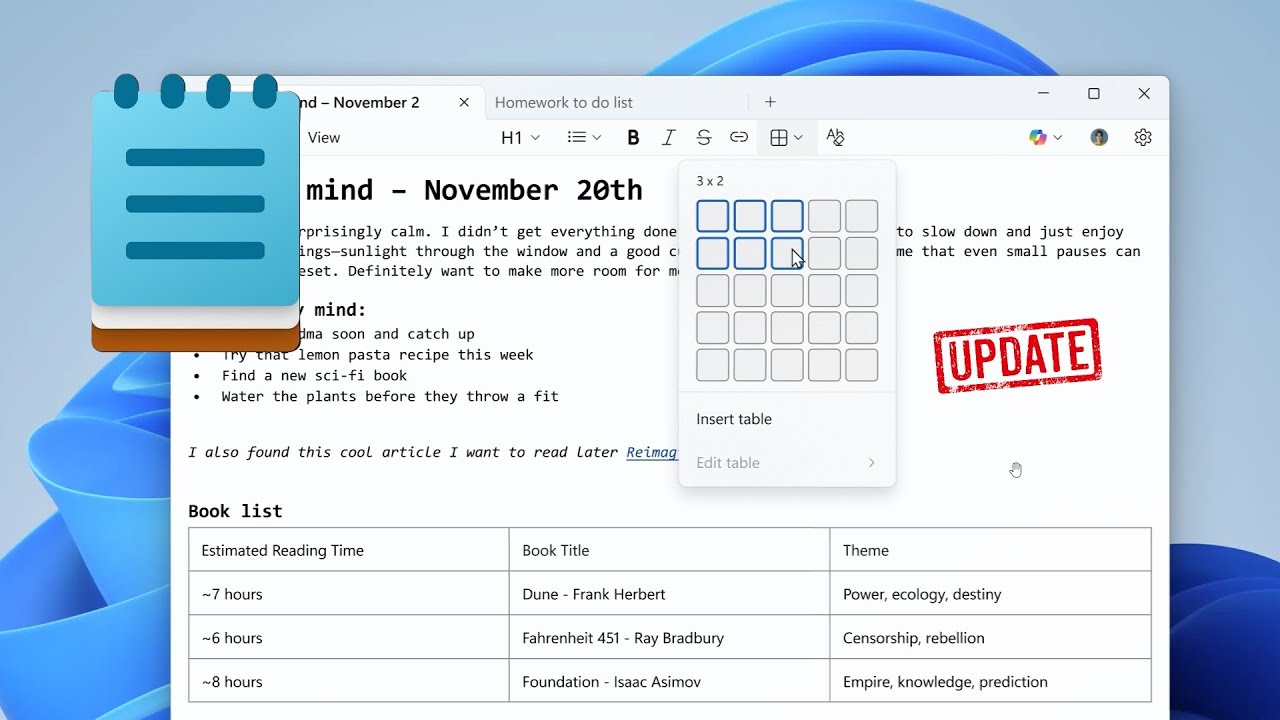Click the Empire, knowledge, prediction cell
This screenshot has height=720, width=1280.
coord(990,682)
